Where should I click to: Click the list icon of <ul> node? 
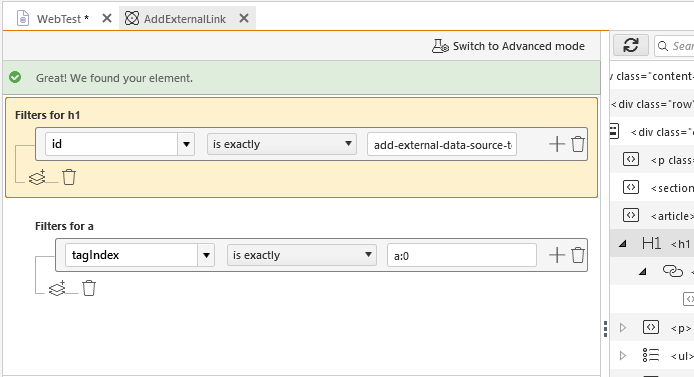(651, 355)
